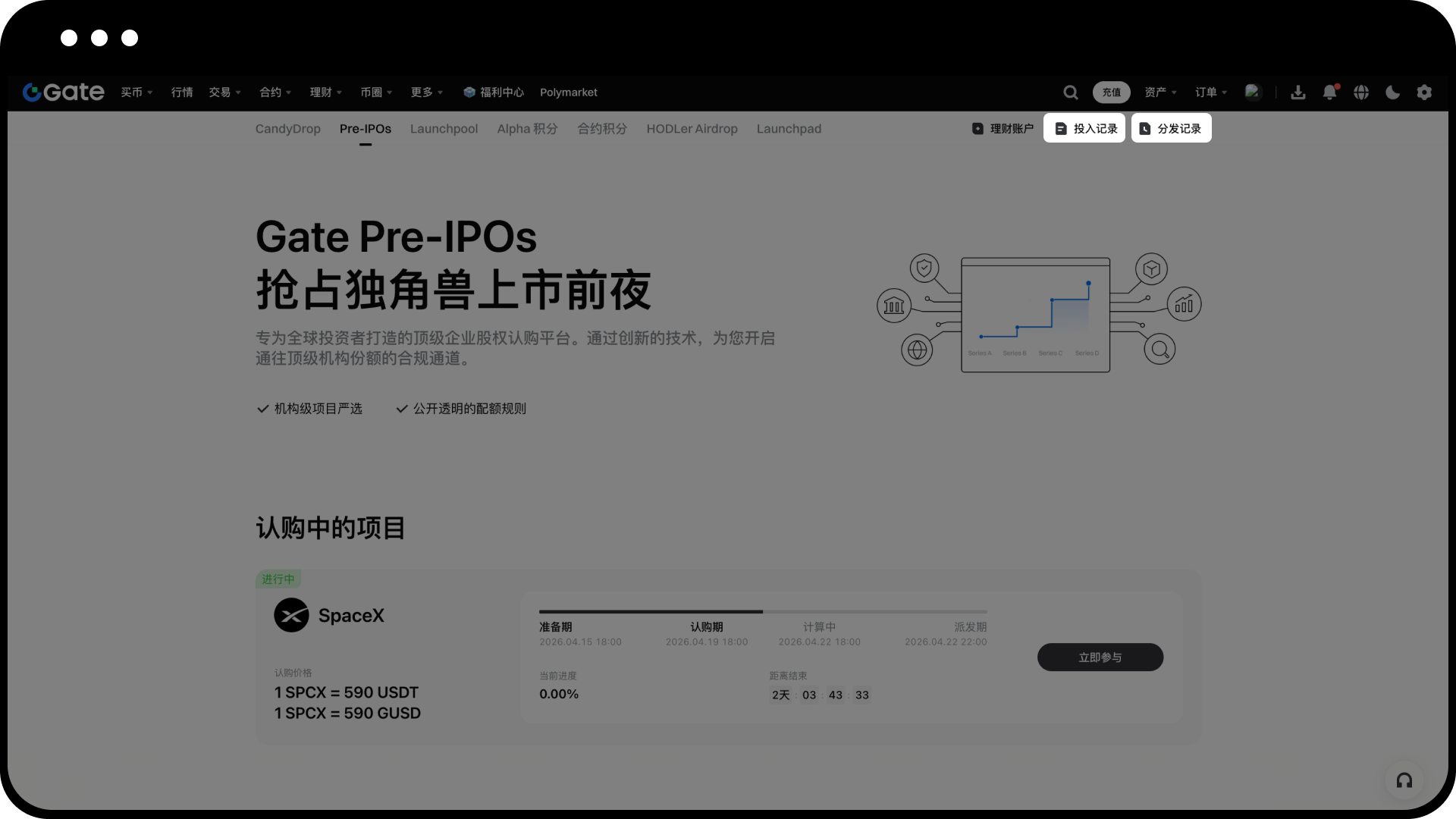Expand the 更多 dropdown menu
The height and width of the screenshot is (819, 1456).
click(x=426, y=93)
